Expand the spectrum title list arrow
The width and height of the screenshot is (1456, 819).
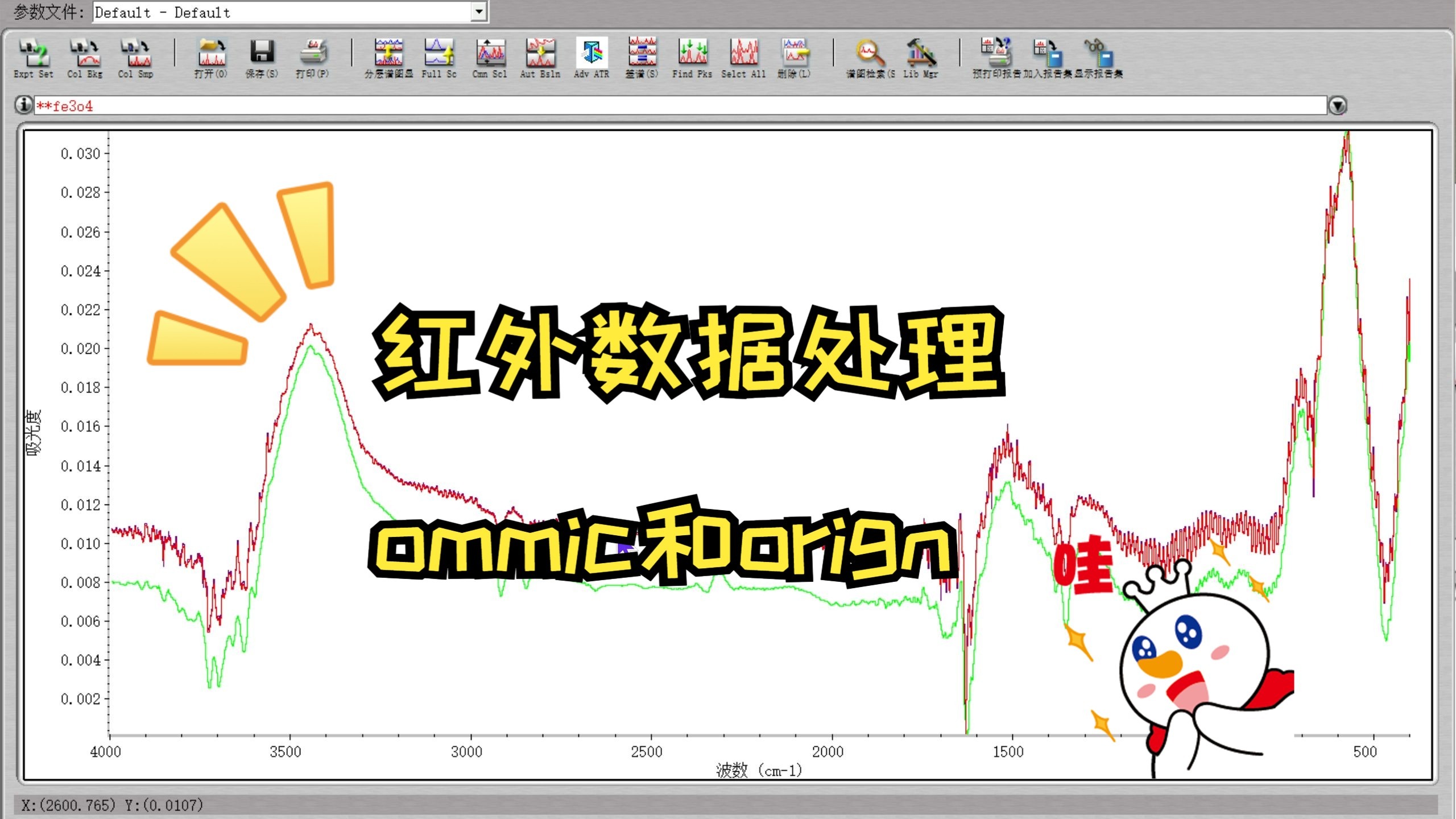point(1337,106)
